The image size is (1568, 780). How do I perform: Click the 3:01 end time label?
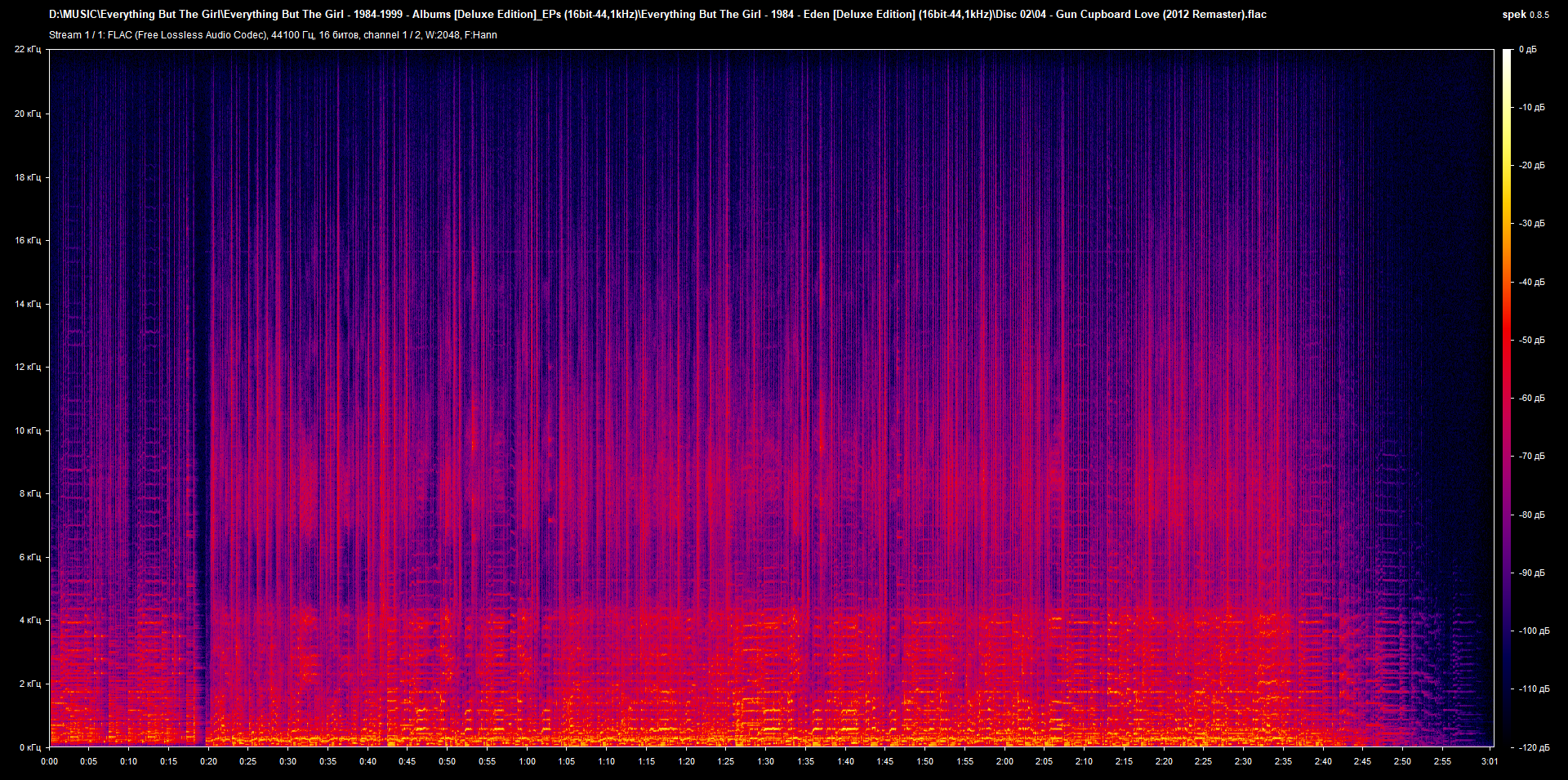[1490, 762]
